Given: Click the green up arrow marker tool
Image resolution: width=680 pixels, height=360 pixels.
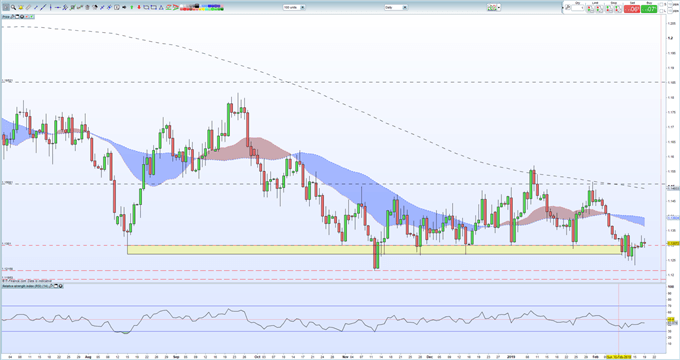Looking at the screenshot, I should [x=131, y=7].
